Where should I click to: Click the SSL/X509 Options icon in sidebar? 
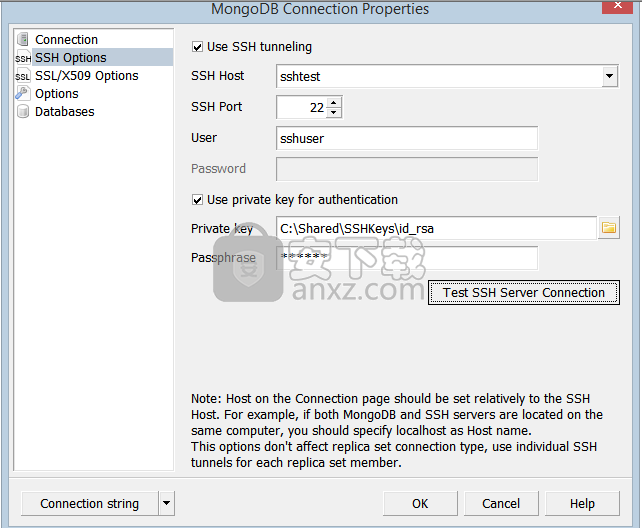(x=23, y=76)
